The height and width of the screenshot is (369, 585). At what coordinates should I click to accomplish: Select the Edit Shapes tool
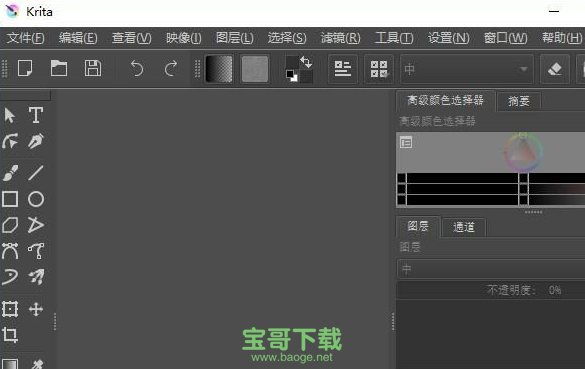point(10,141)
